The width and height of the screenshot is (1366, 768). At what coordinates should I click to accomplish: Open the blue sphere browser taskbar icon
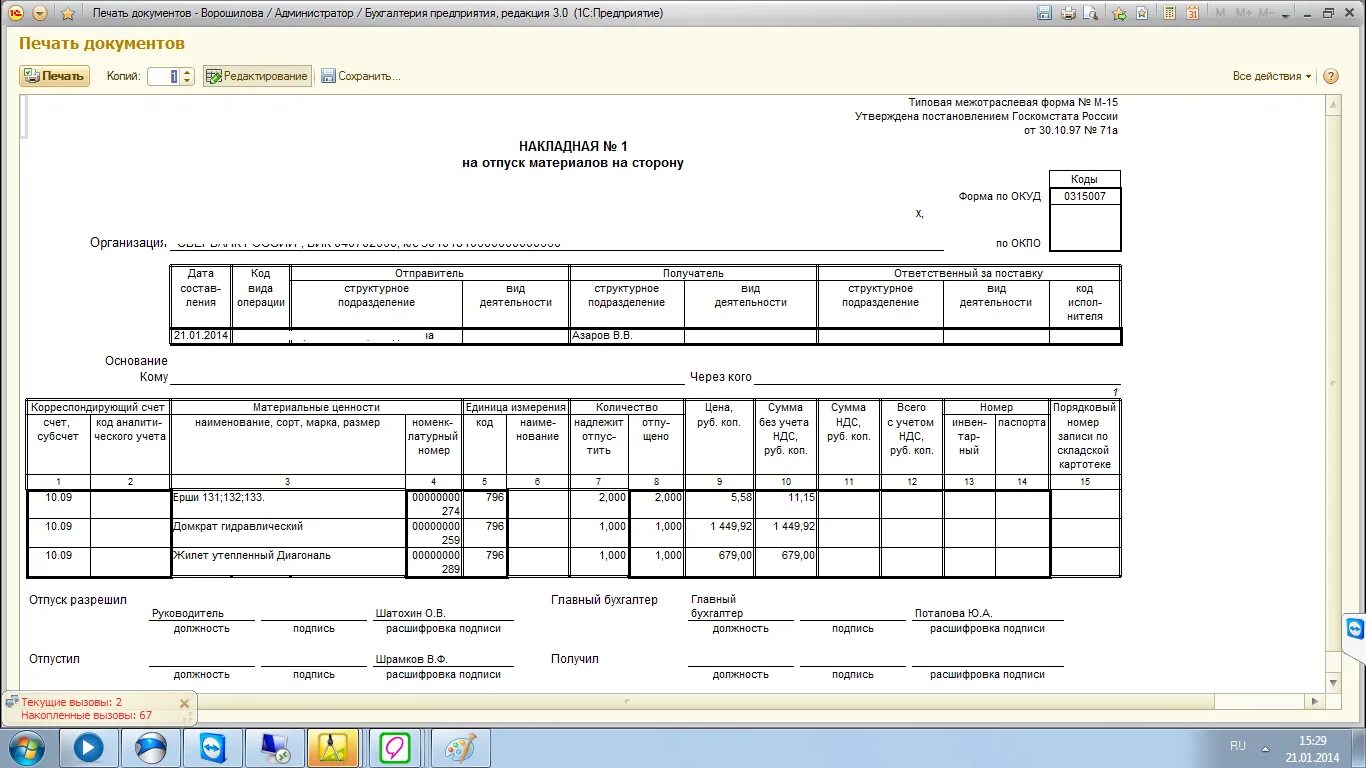point(151,748)
